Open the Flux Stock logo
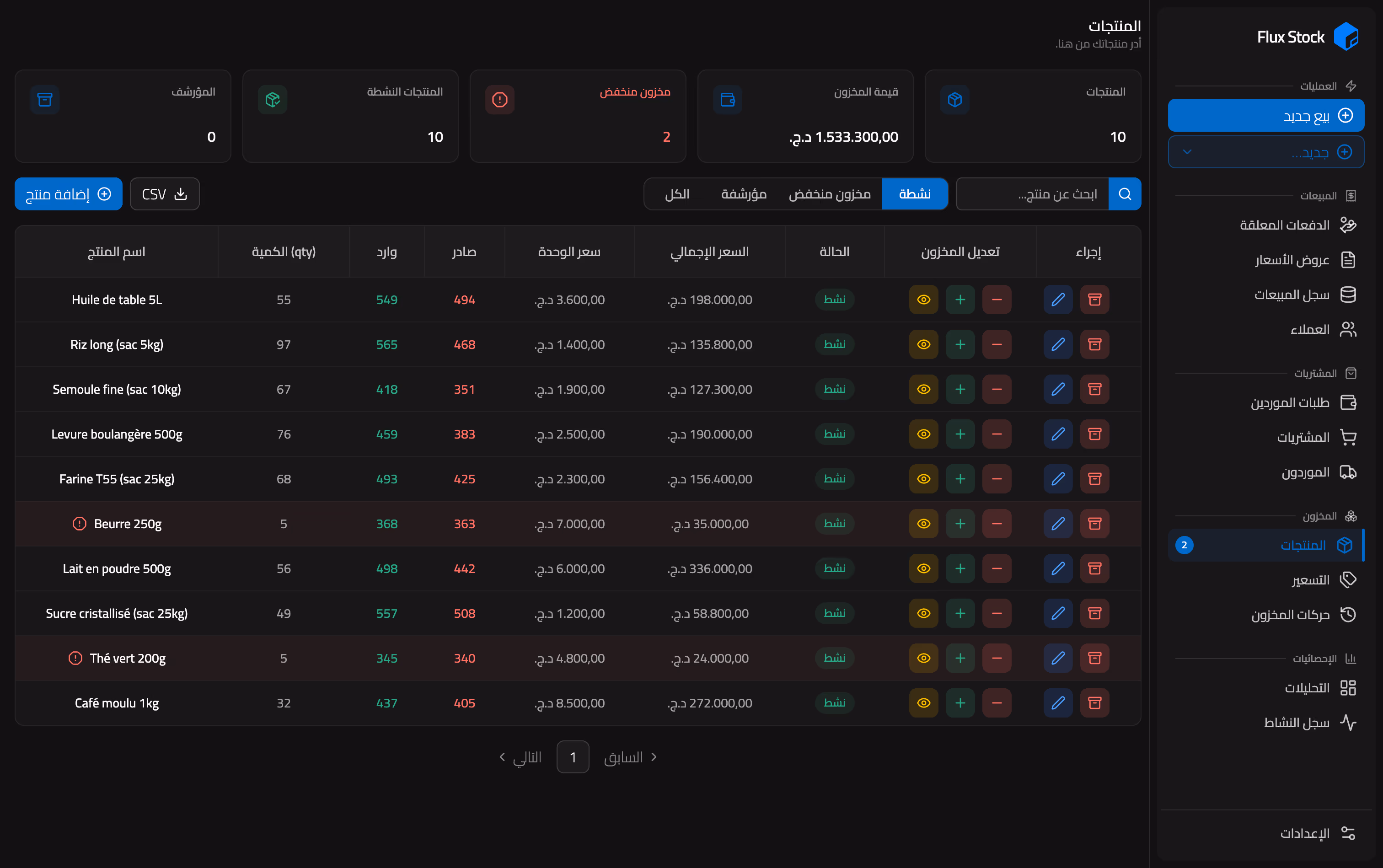The height and width of the screenshot is (868, 1383). point(1345,37)
